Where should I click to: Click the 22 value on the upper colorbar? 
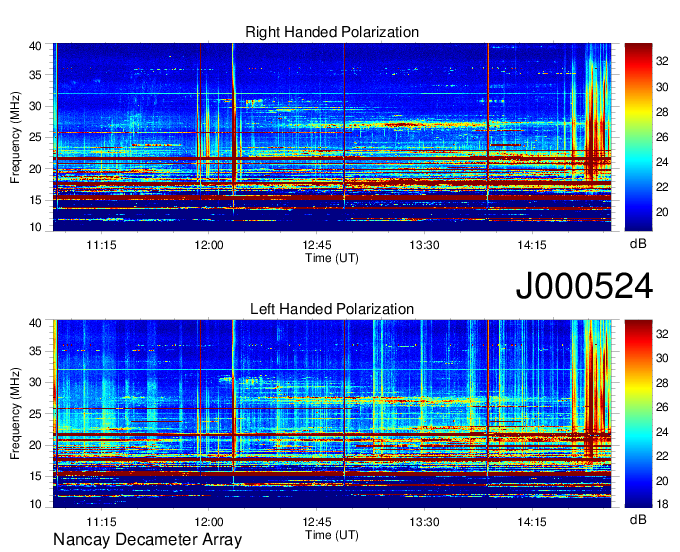point(662,187)
